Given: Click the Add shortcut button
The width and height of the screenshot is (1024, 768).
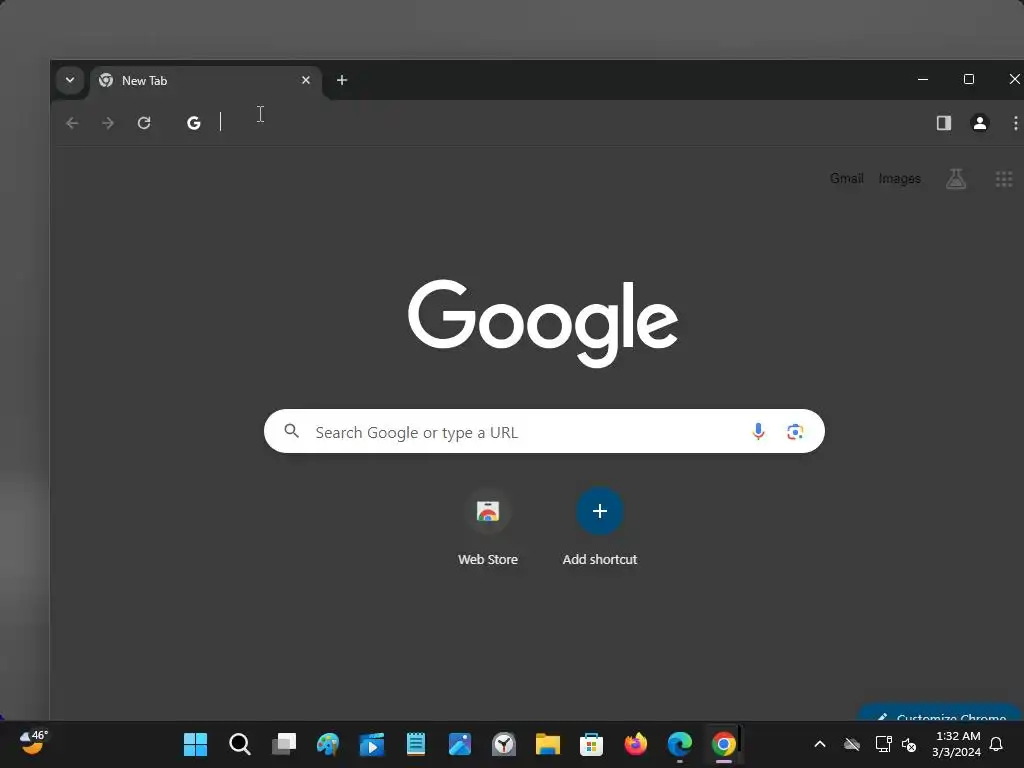Looking at the screenshot, I should 600,528.
